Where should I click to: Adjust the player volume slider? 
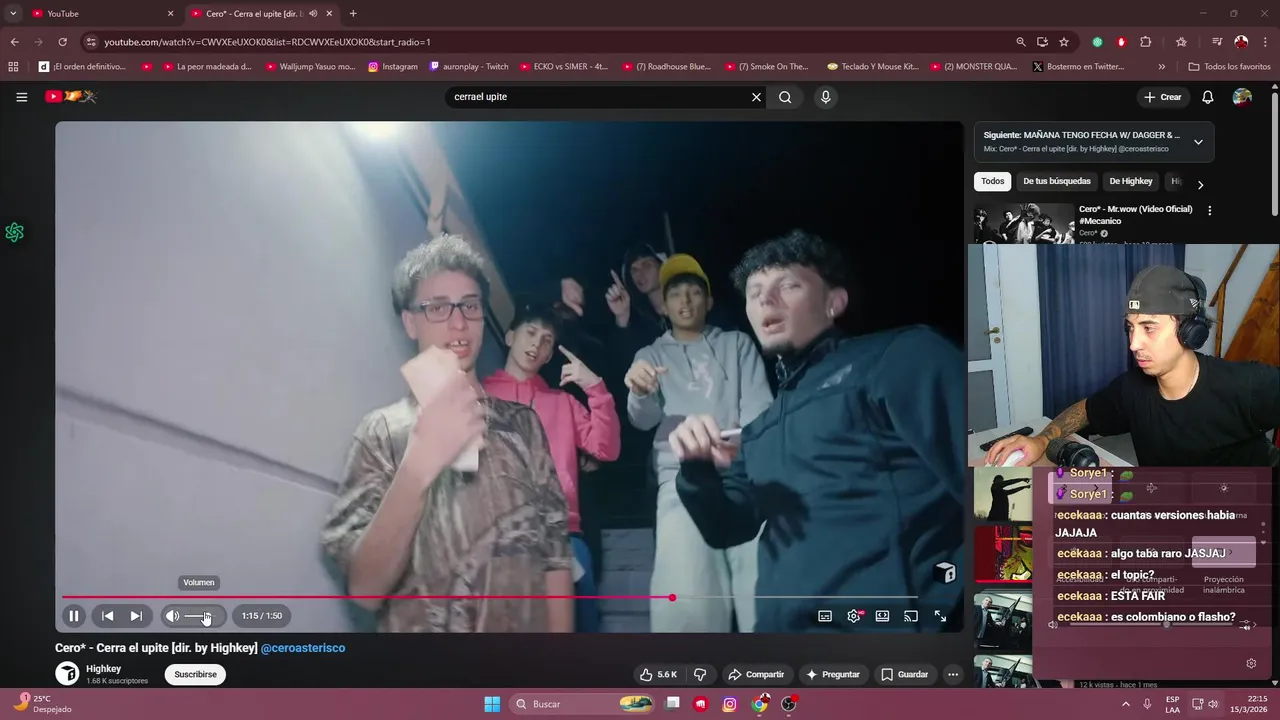point(198,616)
